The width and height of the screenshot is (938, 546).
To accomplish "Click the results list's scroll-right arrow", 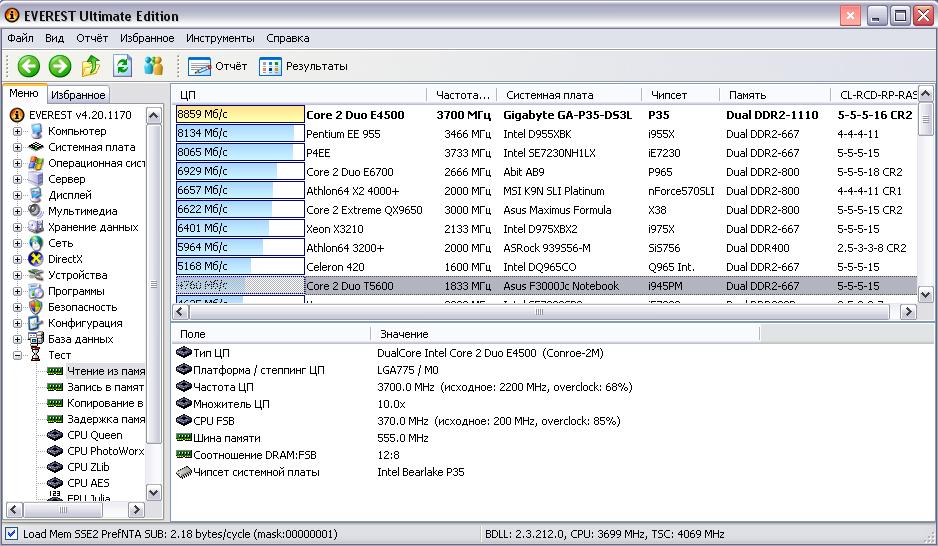I will pos(908,312).
